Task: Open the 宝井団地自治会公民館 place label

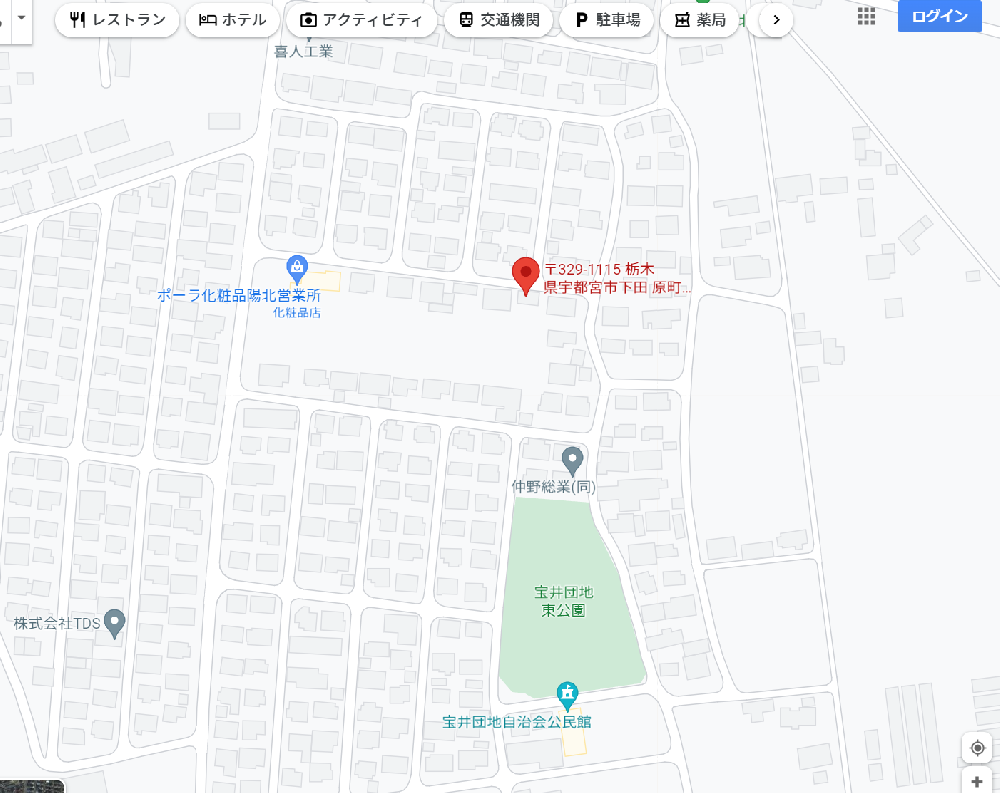Action: 517,722
